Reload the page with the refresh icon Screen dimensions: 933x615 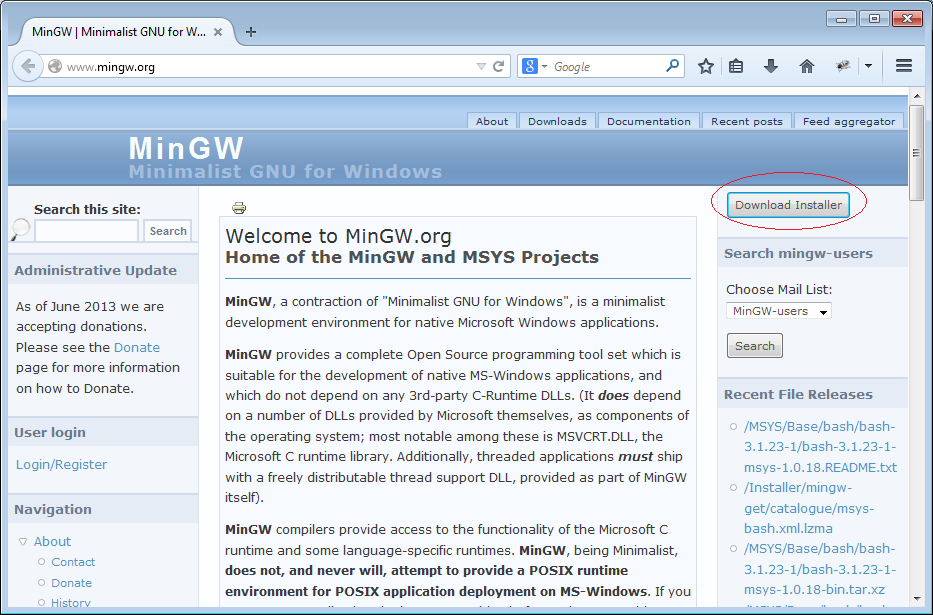tap(499, 66)
